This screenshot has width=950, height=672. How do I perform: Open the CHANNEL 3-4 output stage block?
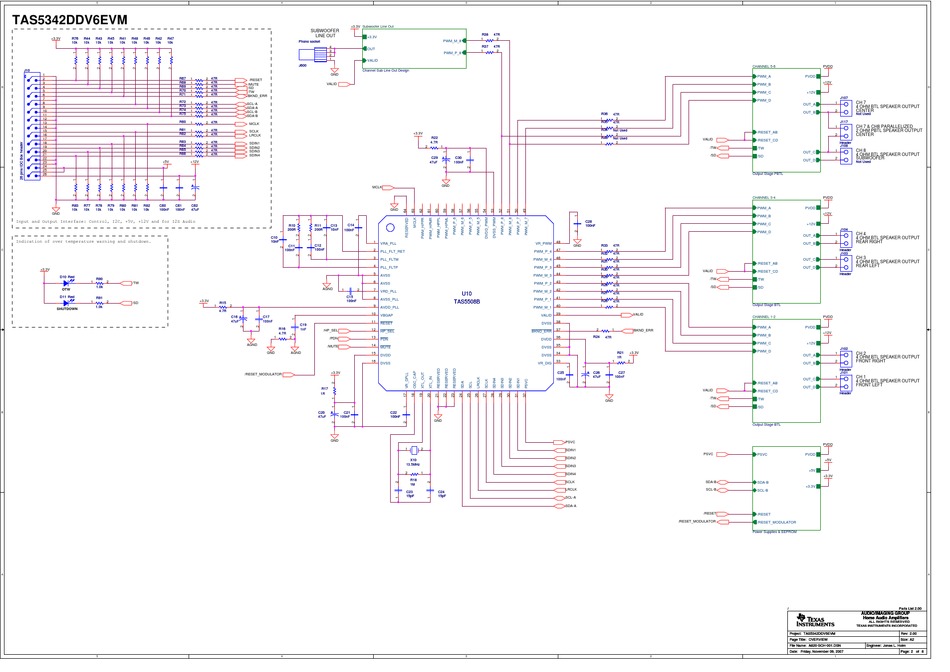(x=786, y=251)
